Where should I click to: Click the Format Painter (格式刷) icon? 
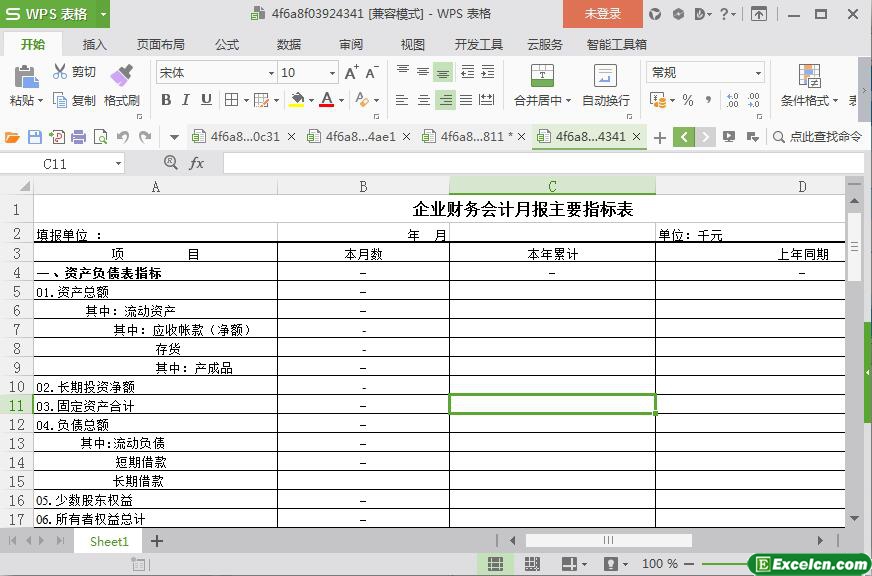pyautogui.click(x=121, y=76)
